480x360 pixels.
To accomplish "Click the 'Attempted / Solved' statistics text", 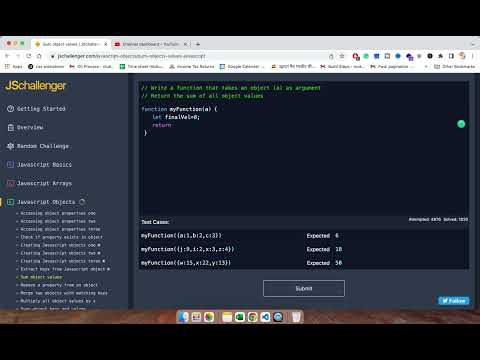I will [438, 219].
